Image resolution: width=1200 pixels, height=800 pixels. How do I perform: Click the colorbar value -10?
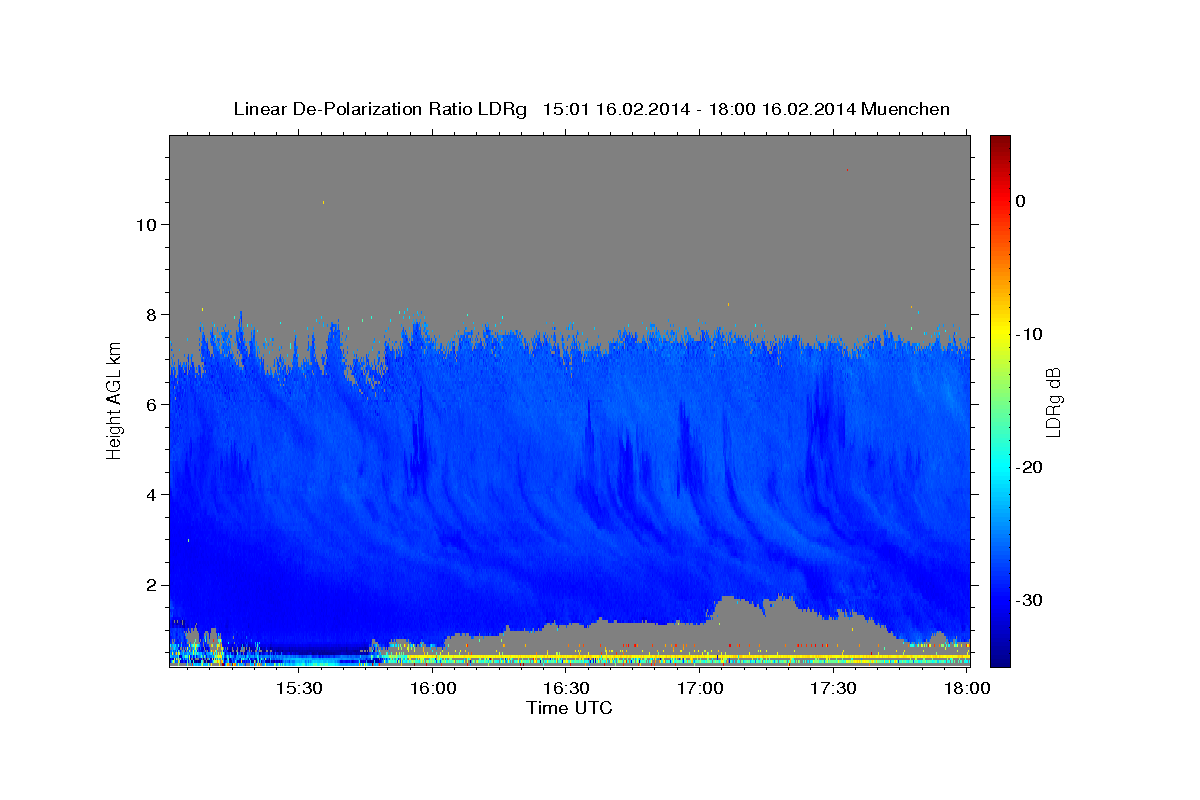click(1030, 334)
